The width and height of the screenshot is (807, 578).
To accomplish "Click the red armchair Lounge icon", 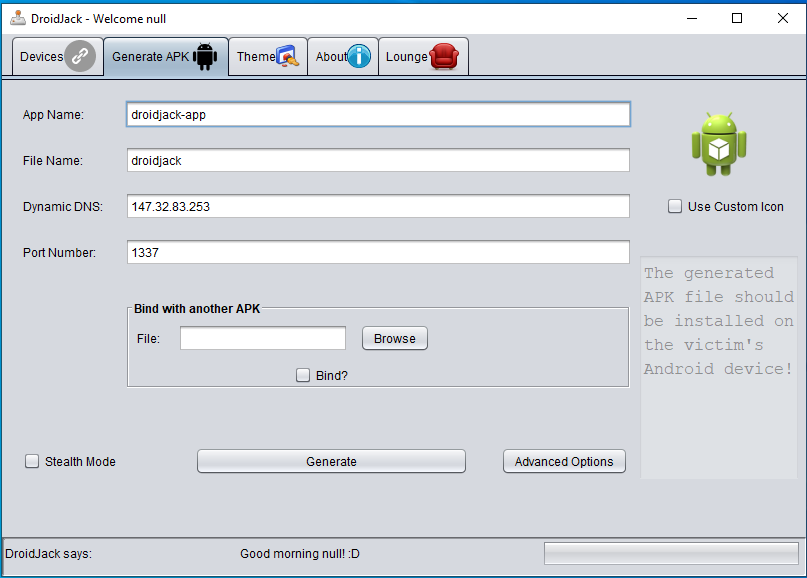I will (444, 56).
